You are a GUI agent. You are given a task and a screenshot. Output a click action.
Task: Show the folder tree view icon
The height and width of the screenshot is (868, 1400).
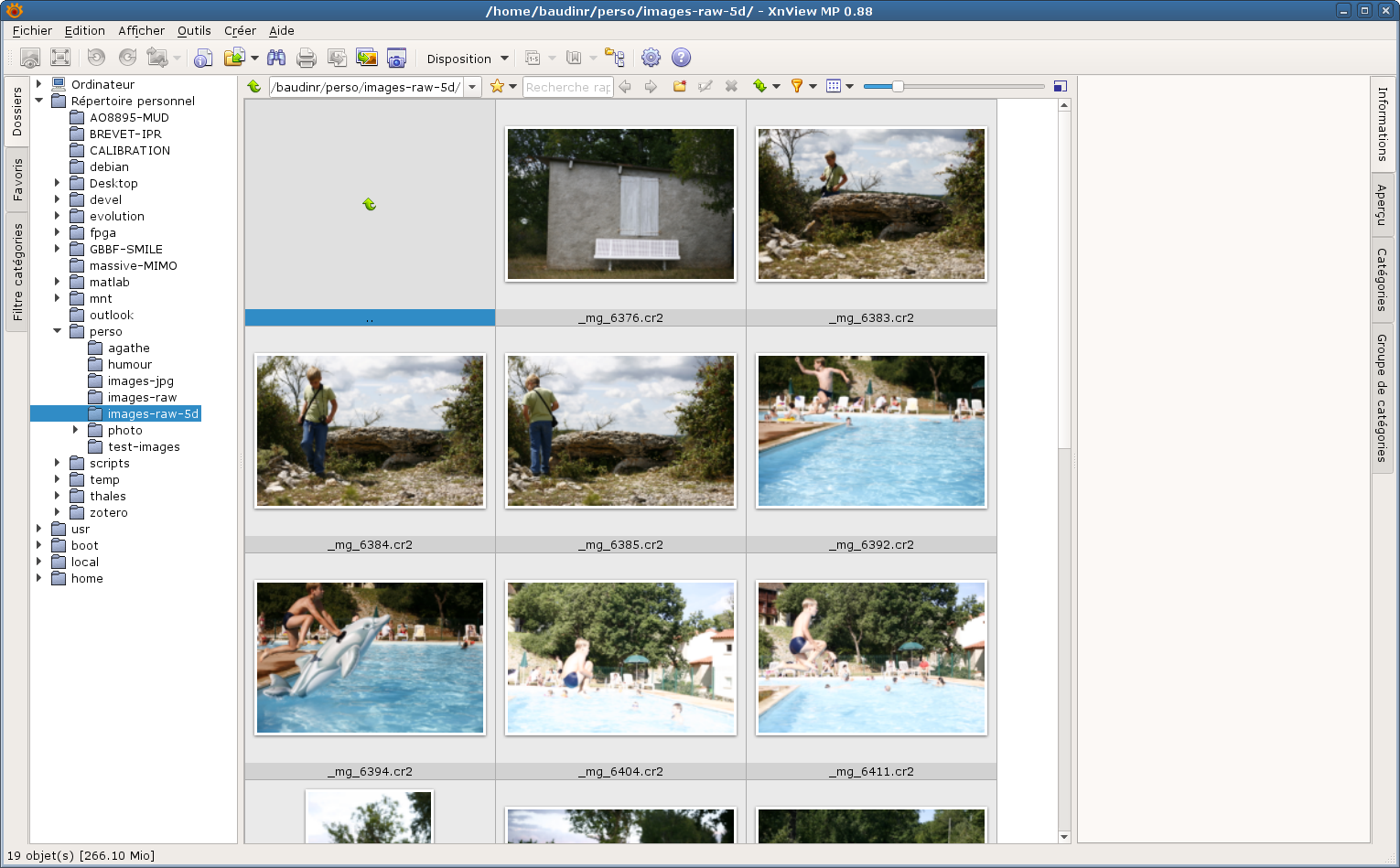click(614, 58)
